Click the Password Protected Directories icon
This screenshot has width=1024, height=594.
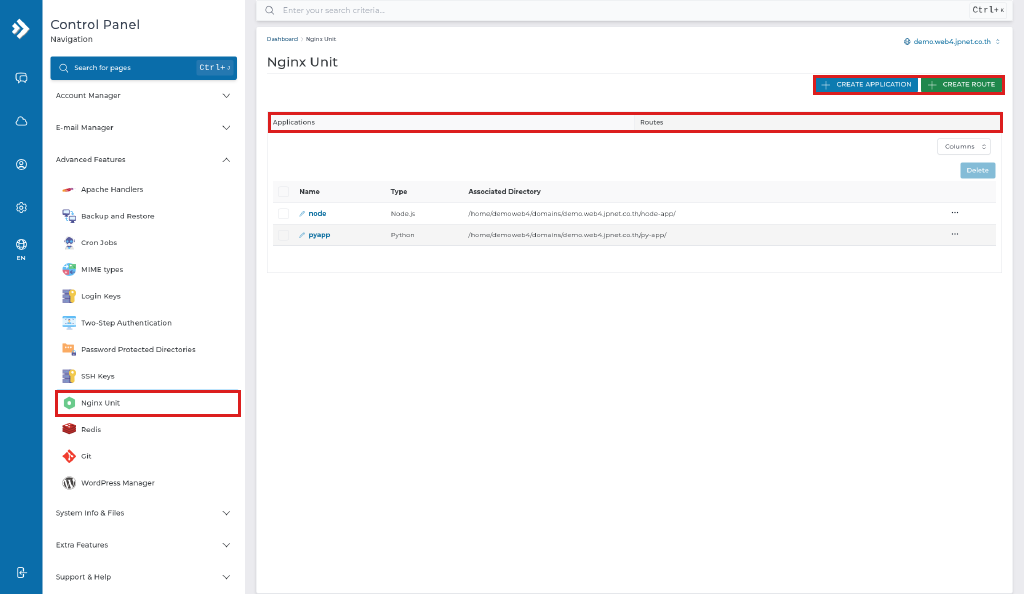[x=69, y=349]
